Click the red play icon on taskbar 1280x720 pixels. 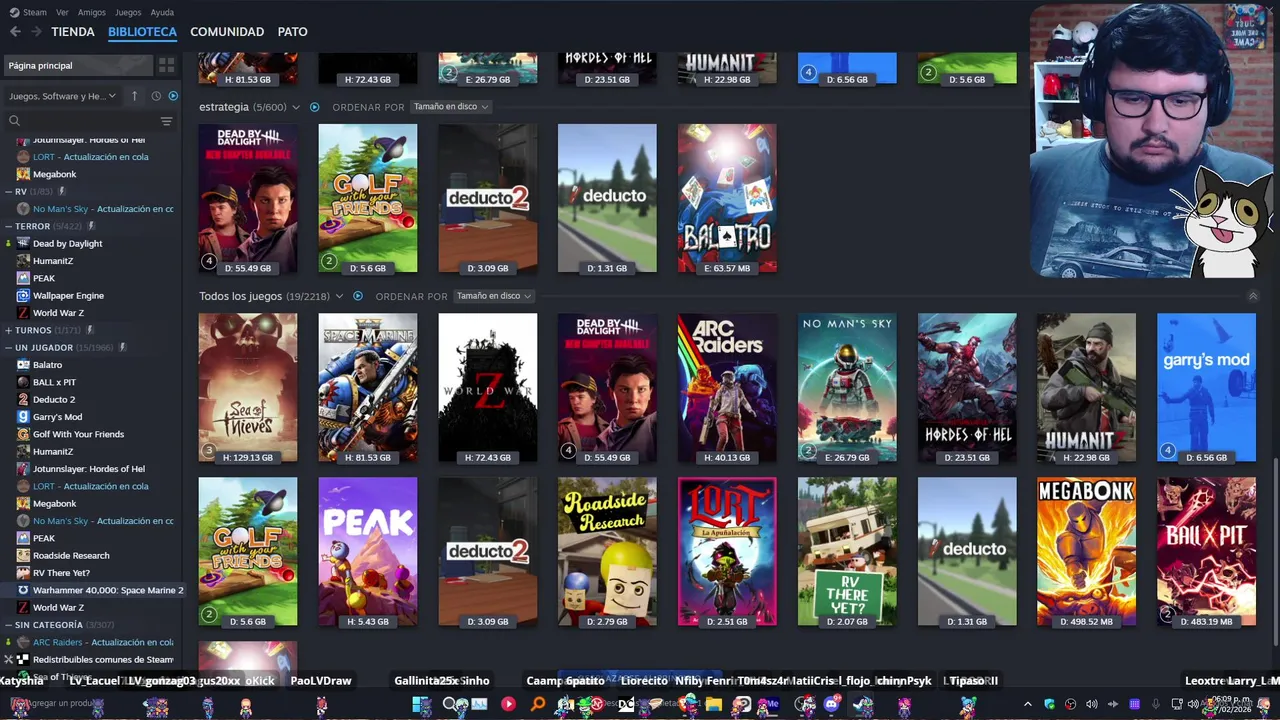point(508,705)
